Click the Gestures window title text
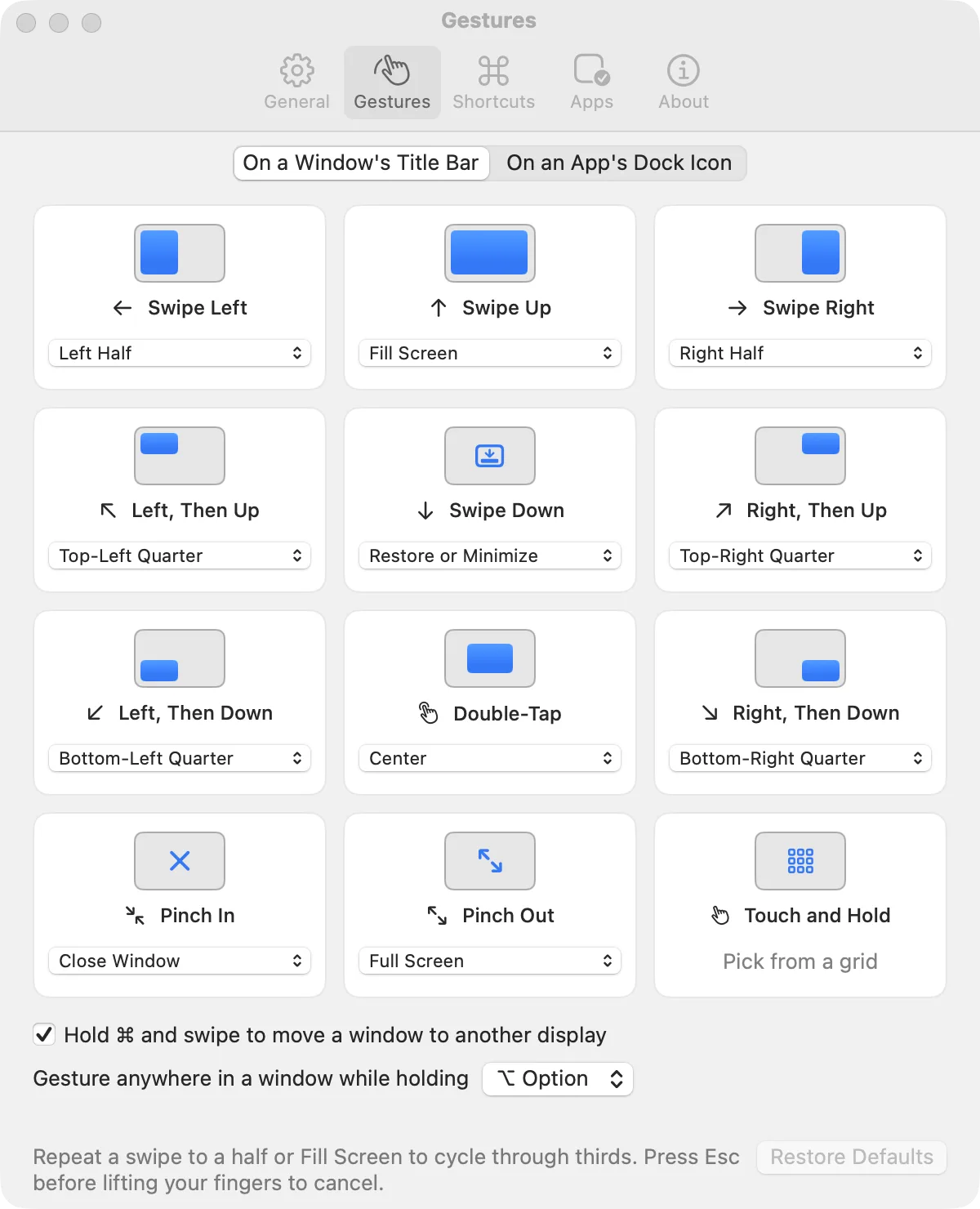 (x=489, y=20)
